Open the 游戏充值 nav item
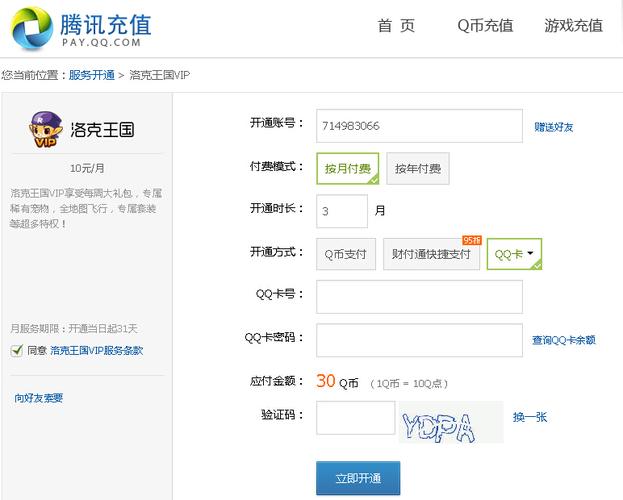This screenshot has width=623, height=500. (x=573, y=26)
